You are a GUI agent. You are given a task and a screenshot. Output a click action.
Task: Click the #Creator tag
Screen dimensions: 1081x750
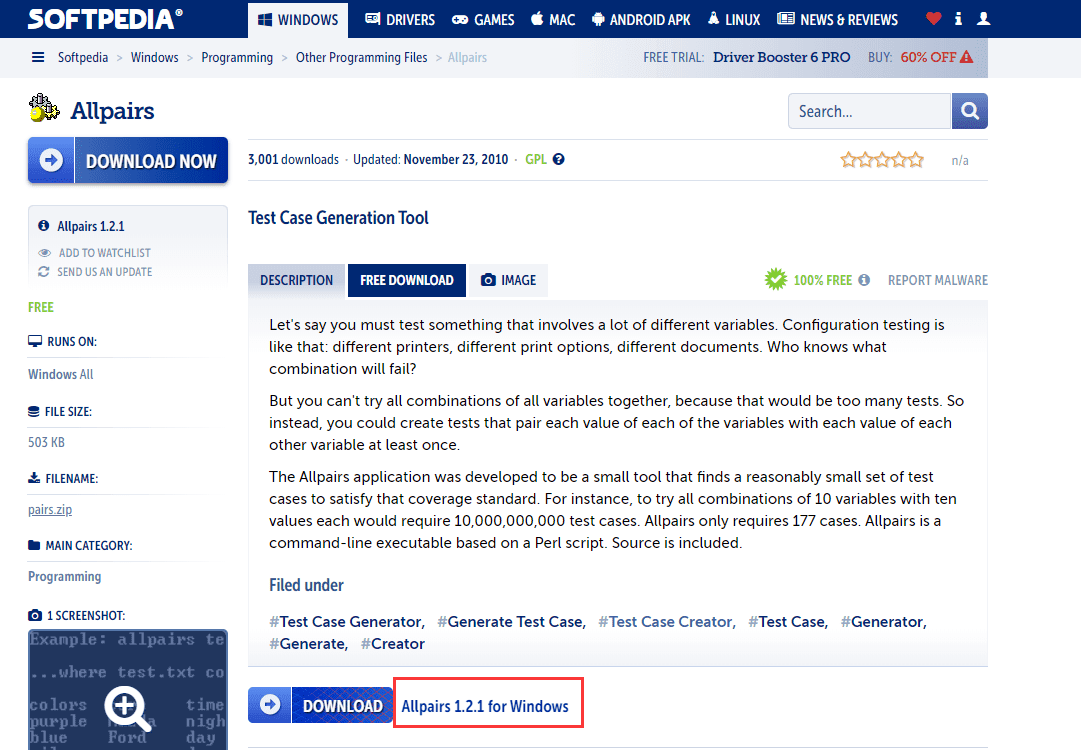click(392, 644)
